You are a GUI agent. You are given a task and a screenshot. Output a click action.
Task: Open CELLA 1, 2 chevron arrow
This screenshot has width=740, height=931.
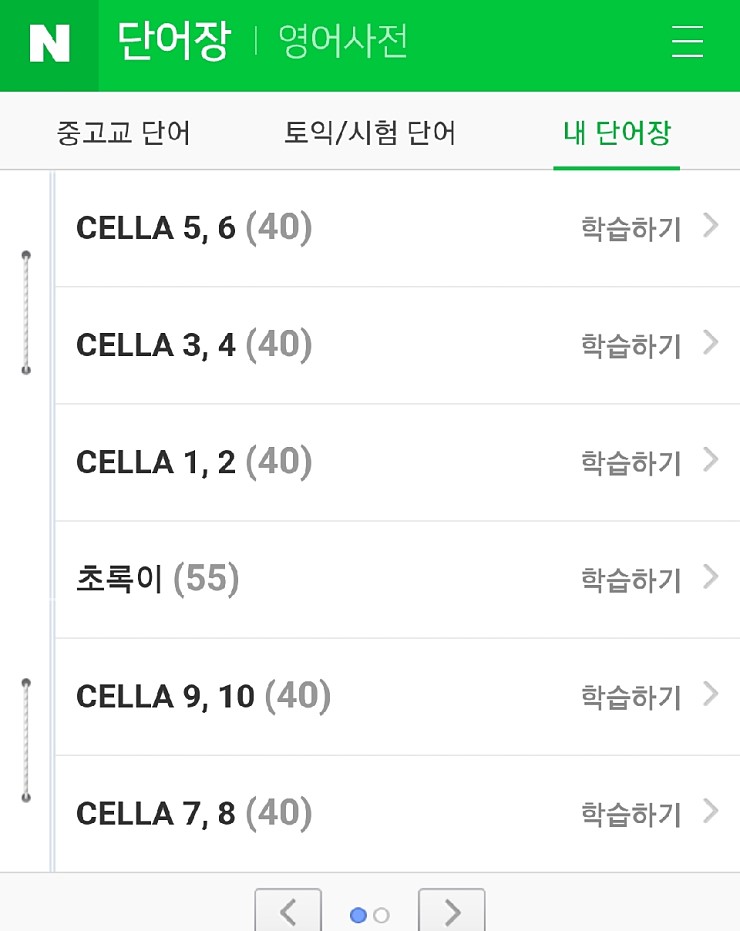(x=711, y=460)
